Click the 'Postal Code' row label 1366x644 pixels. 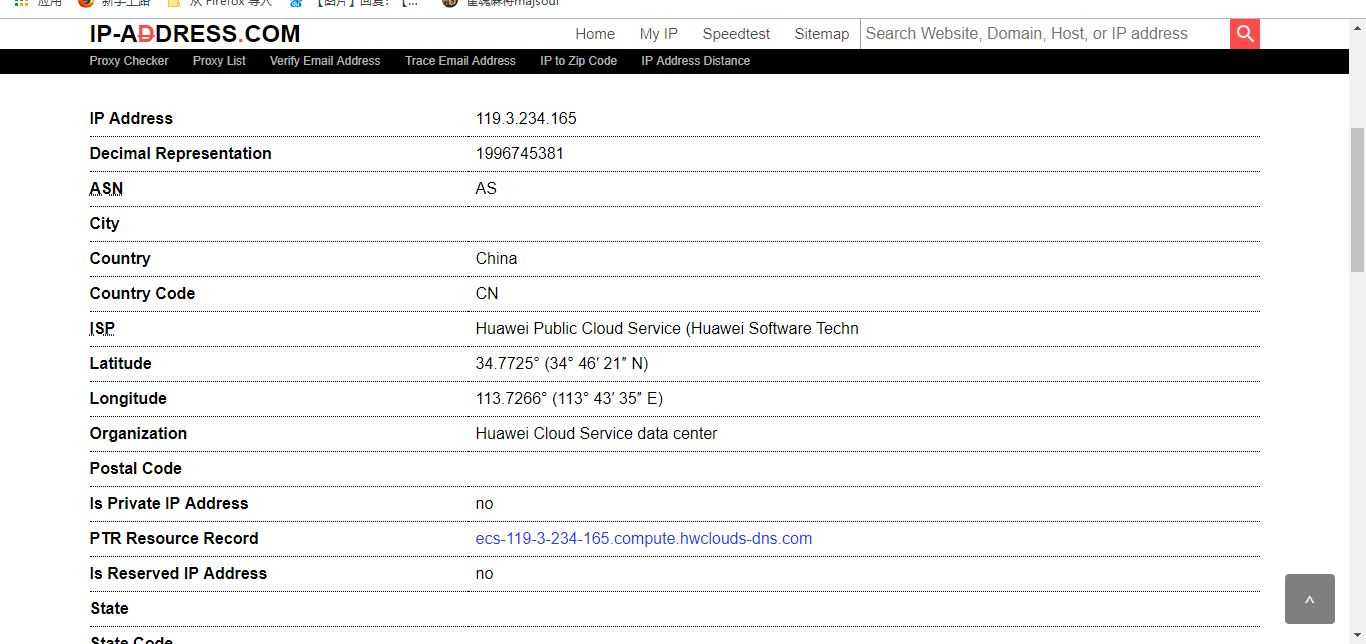tap(135, 468)
